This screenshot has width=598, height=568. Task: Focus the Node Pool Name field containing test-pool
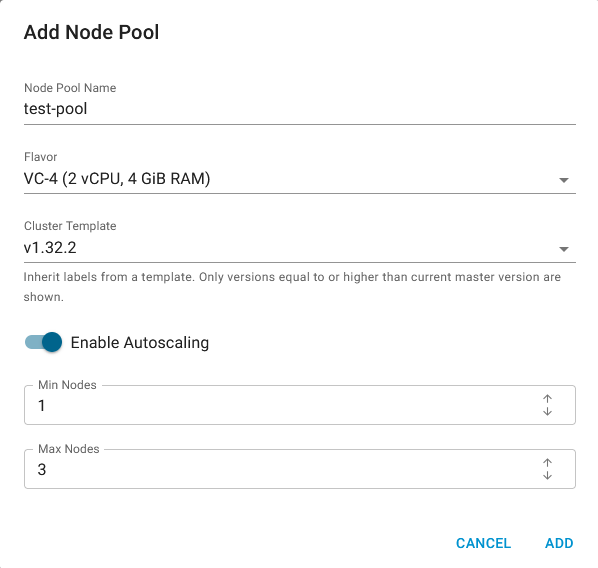pos(299,109)
